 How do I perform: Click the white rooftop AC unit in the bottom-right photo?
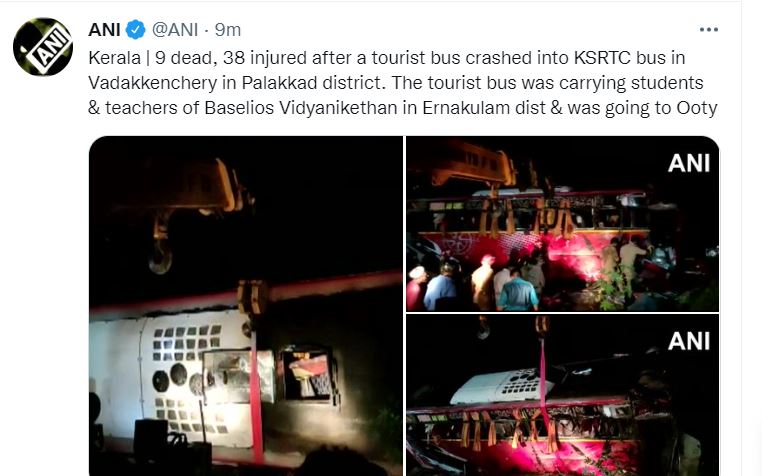[502, 387]
